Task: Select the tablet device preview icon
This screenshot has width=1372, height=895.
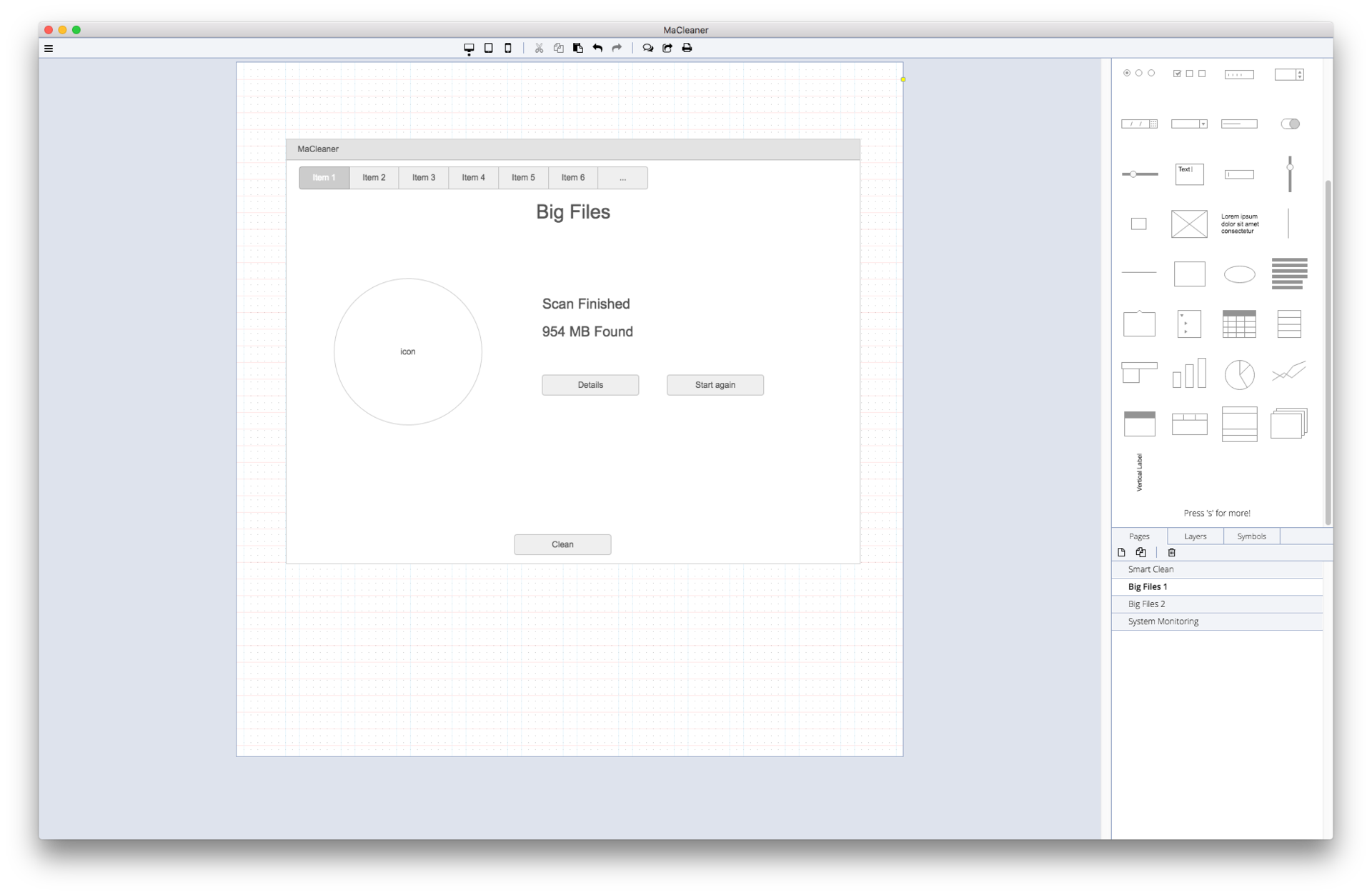Action: 487,48
